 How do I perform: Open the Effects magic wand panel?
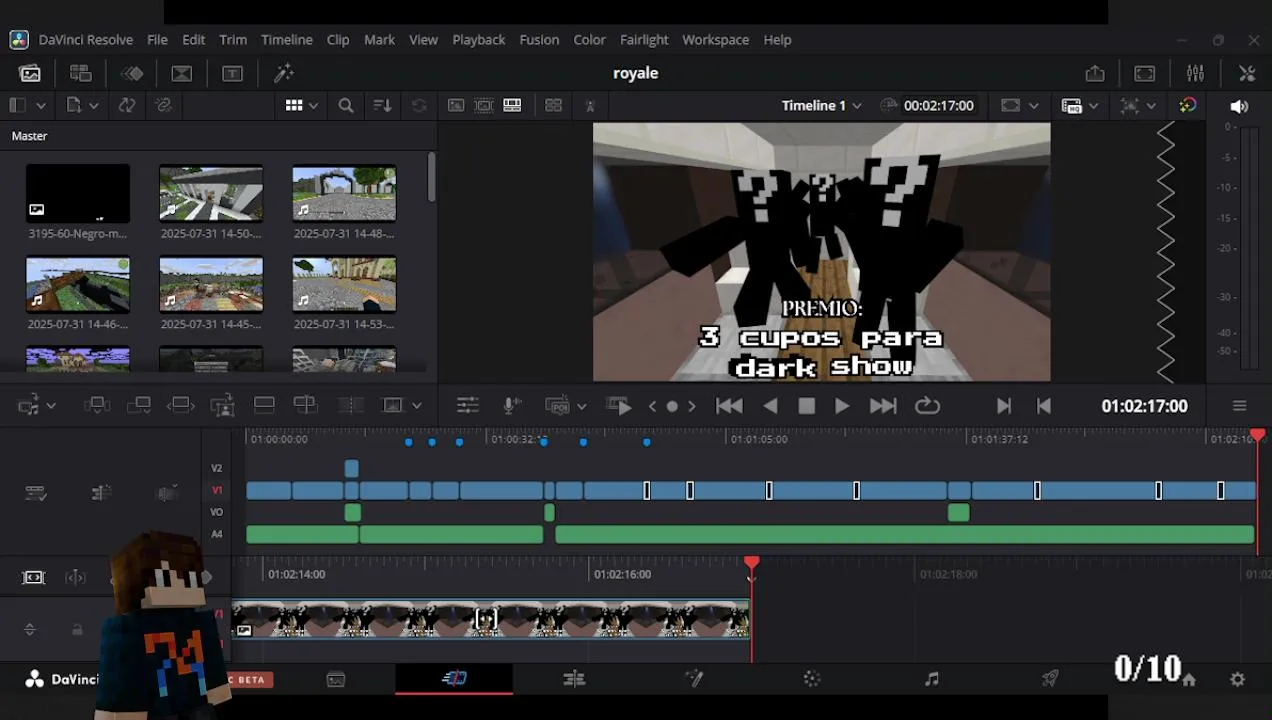point(283,73)
